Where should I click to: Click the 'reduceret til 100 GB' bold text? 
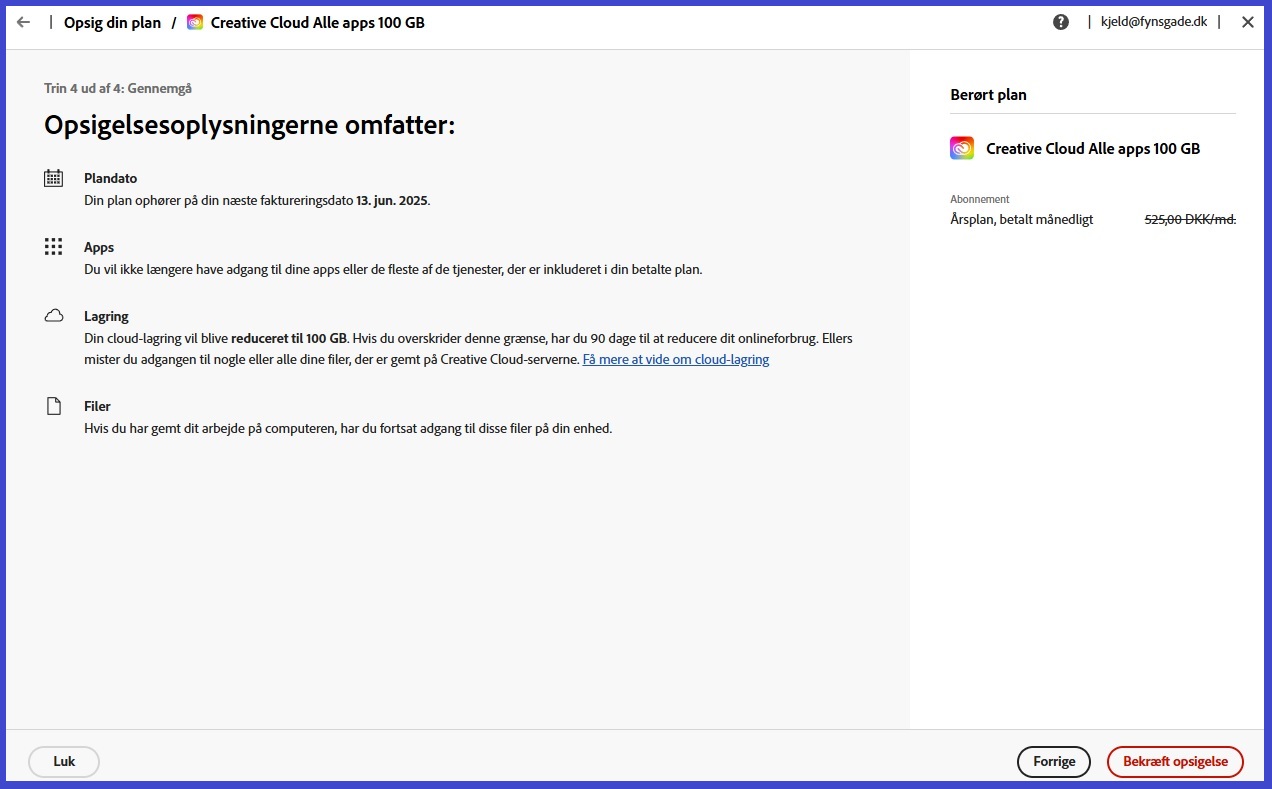pos(289,338)
